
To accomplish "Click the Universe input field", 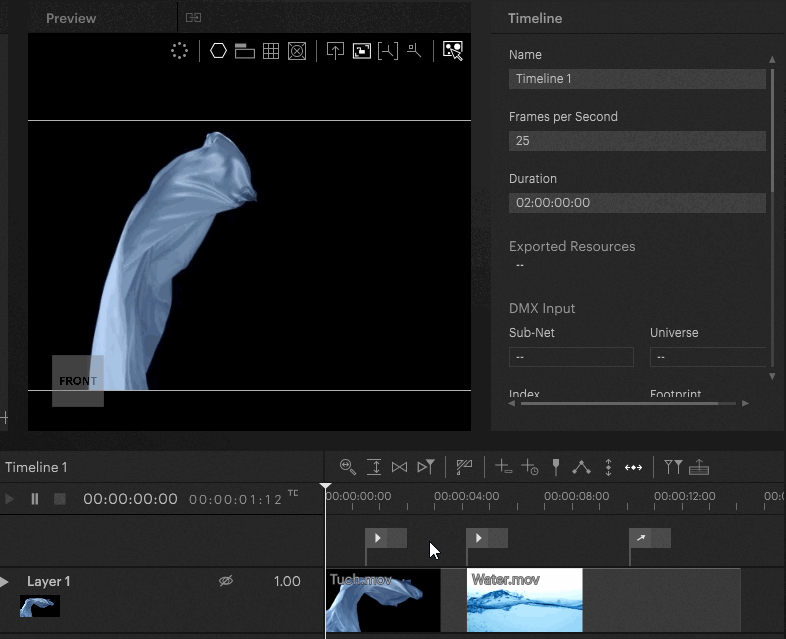I will click(708, 357).
